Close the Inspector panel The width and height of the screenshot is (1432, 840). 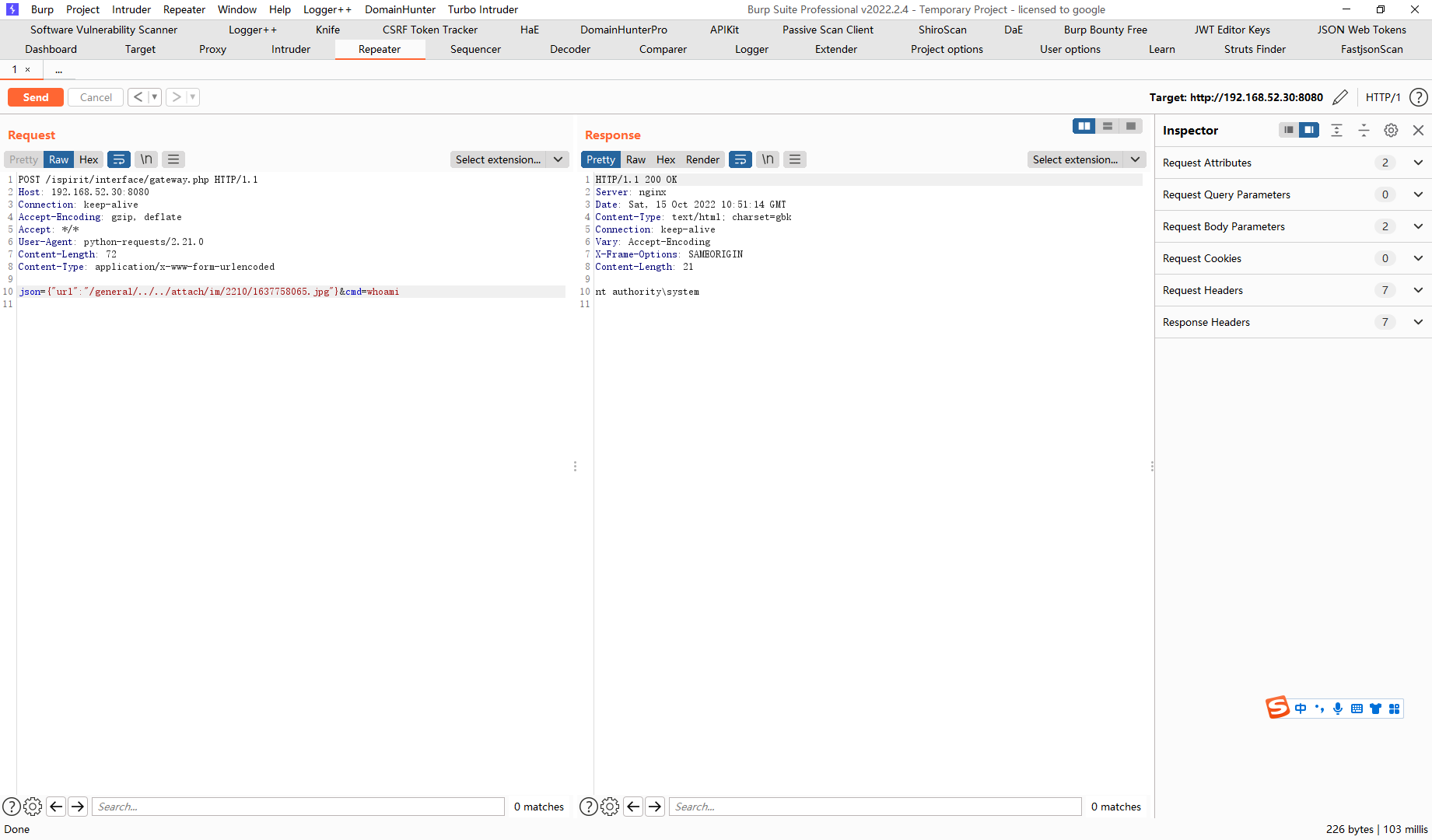(1418, 130)
